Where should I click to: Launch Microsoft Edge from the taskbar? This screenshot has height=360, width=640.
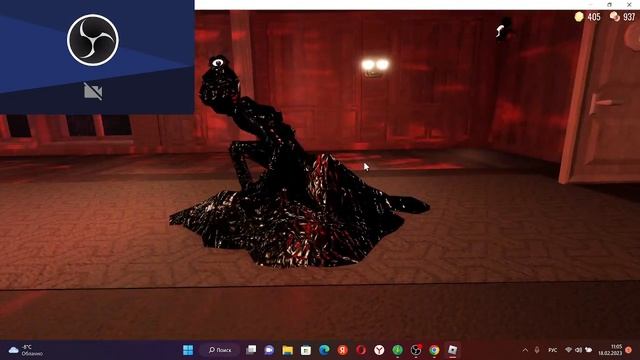point(324,350)
